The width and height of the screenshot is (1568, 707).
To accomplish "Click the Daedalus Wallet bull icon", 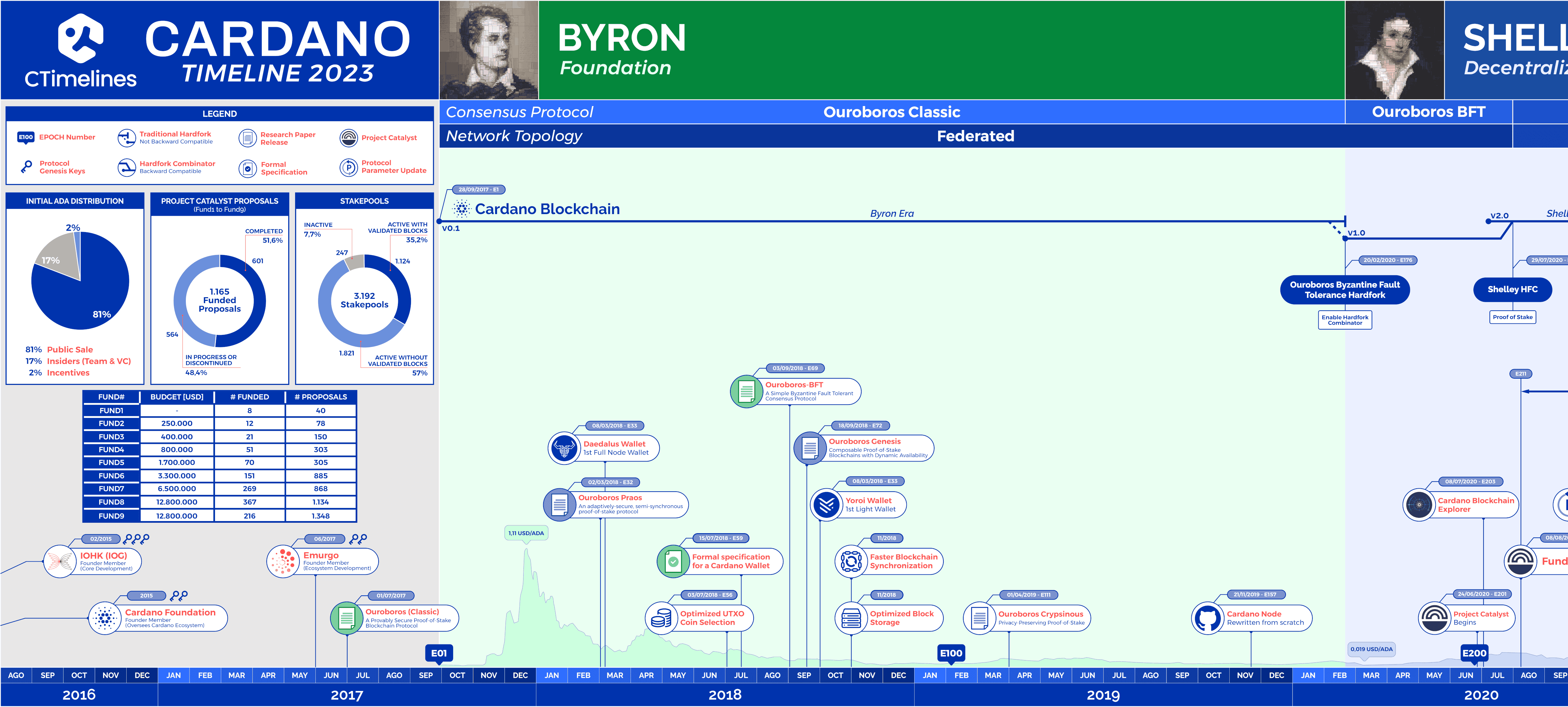I will tap(564, 449).
